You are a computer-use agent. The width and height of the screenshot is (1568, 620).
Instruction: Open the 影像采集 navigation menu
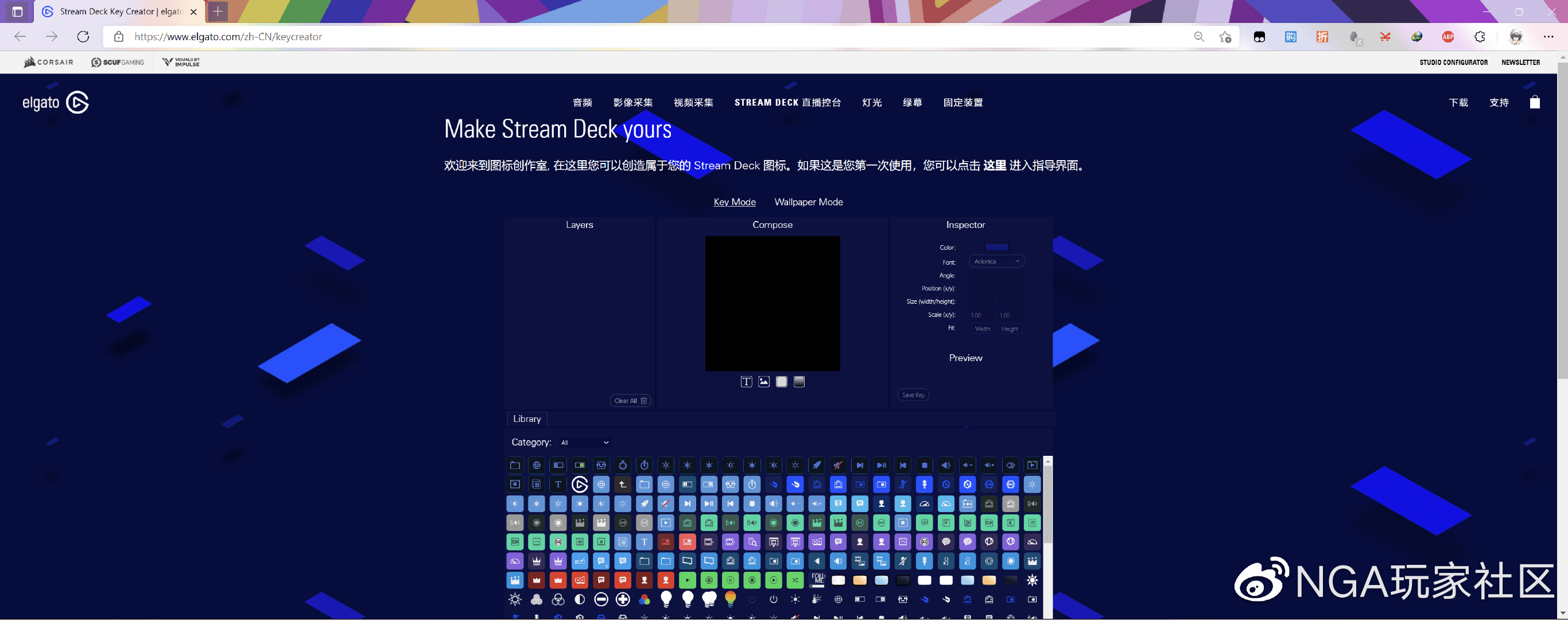[x=633, y=102]
